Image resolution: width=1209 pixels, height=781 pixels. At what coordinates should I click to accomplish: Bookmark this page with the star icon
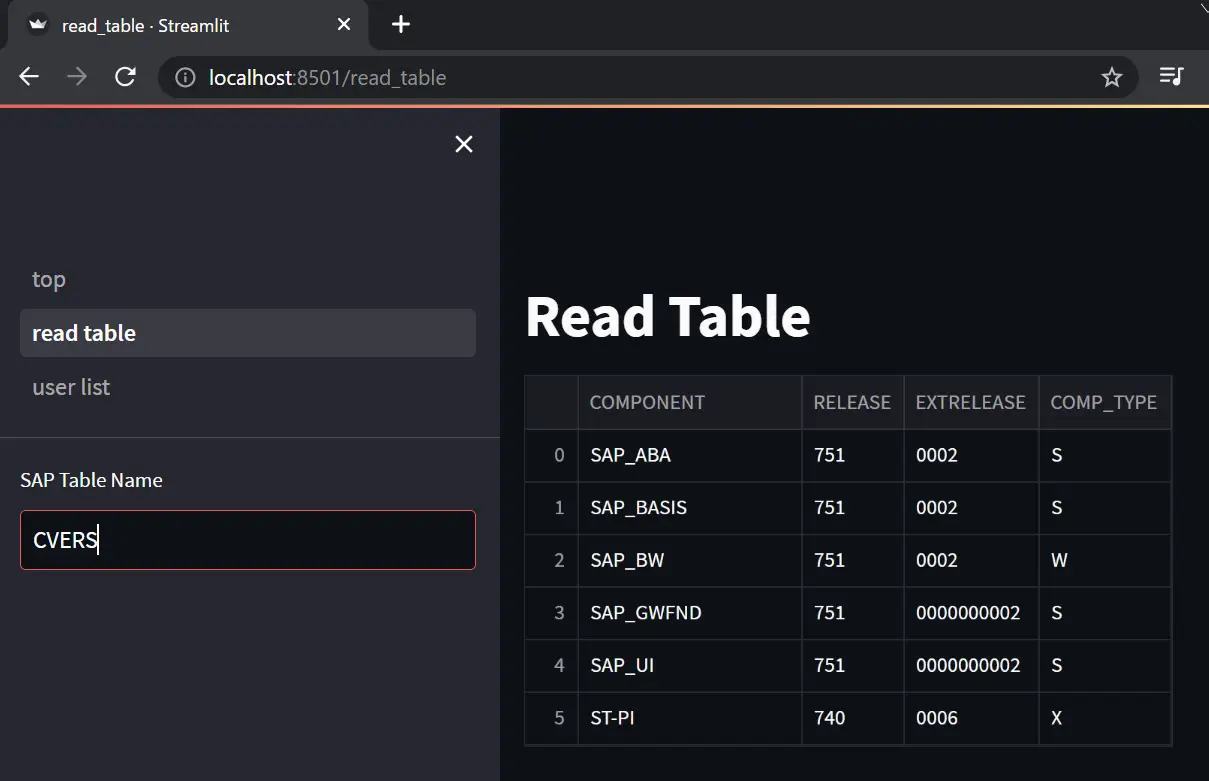(1112, 77)
